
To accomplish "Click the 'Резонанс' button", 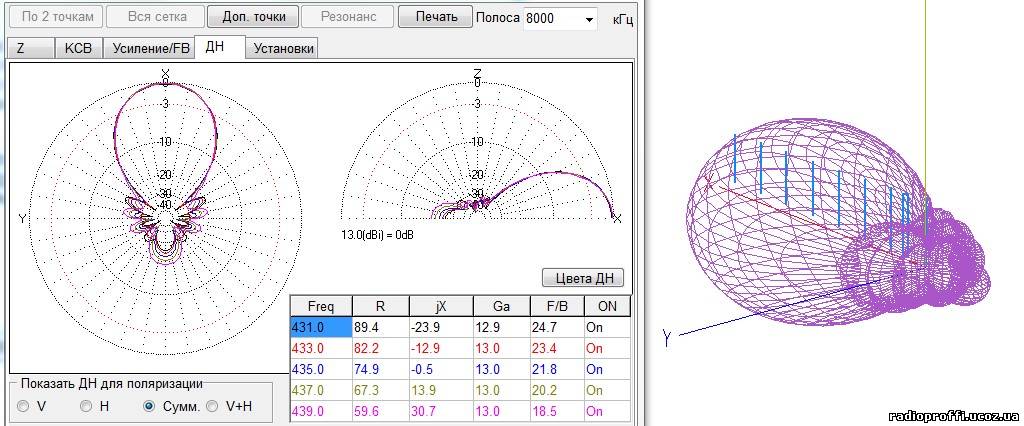I will 349,16.
